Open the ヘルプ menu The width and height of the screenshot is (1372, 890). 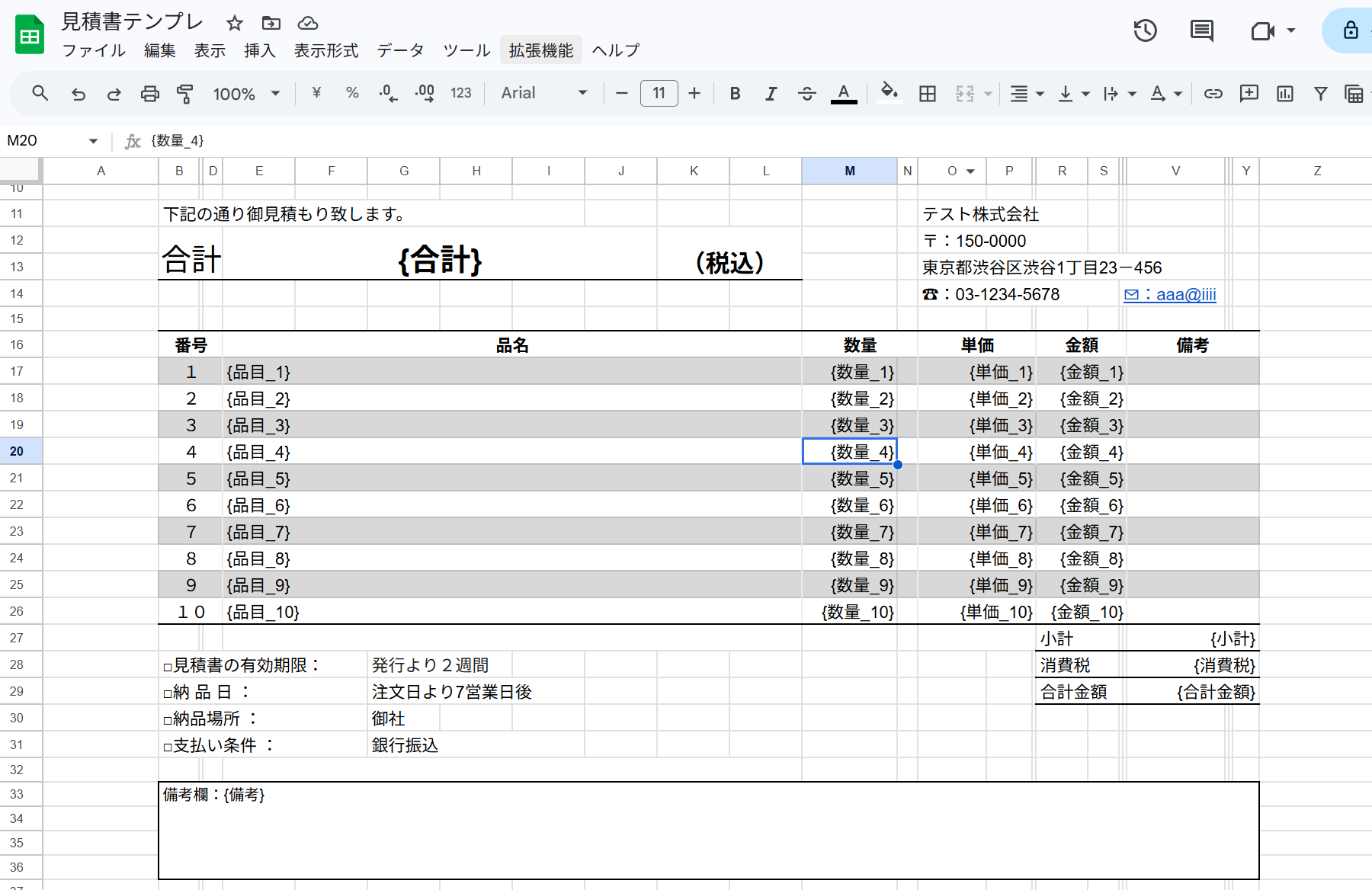point(616,50)
